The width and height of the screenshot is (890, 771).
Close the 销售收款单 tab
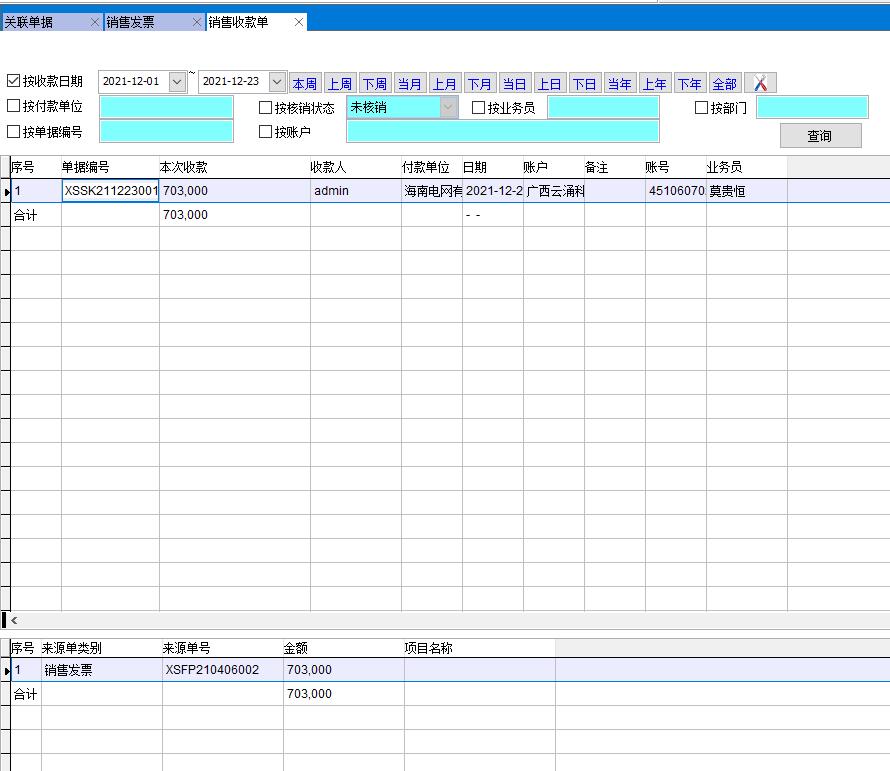coord(299,22)
